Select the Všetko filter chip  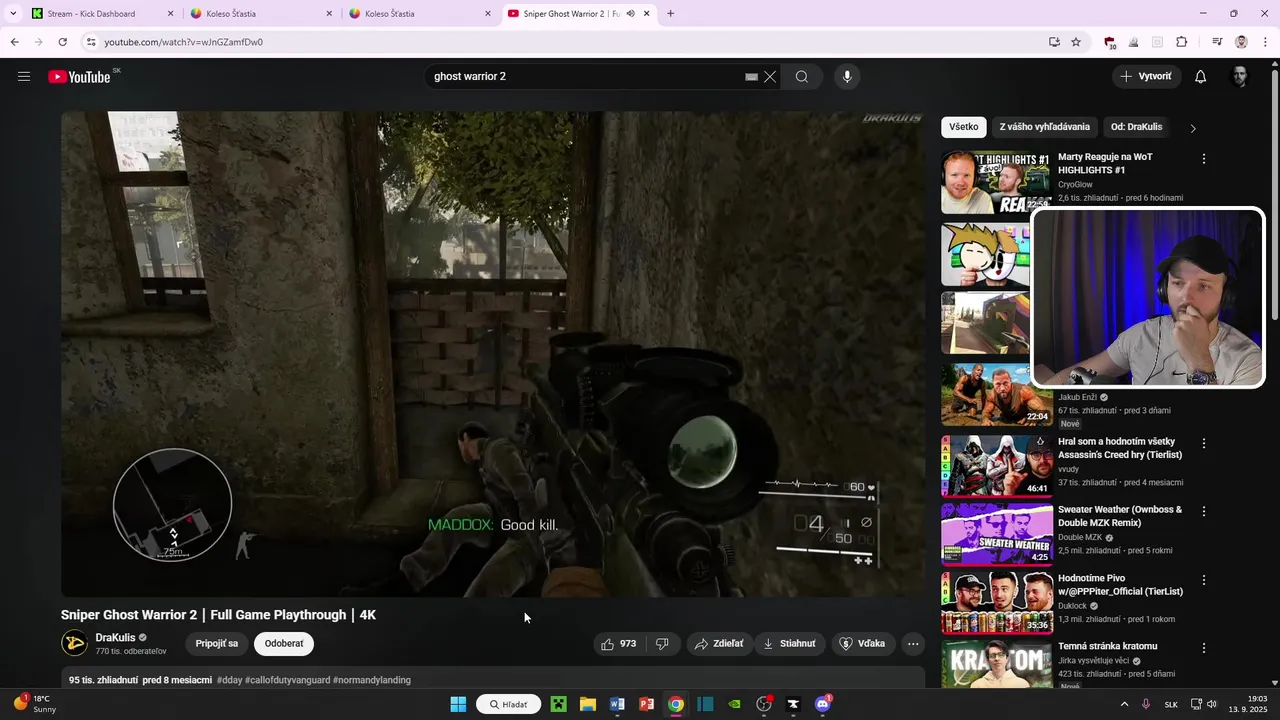[964, 127]
